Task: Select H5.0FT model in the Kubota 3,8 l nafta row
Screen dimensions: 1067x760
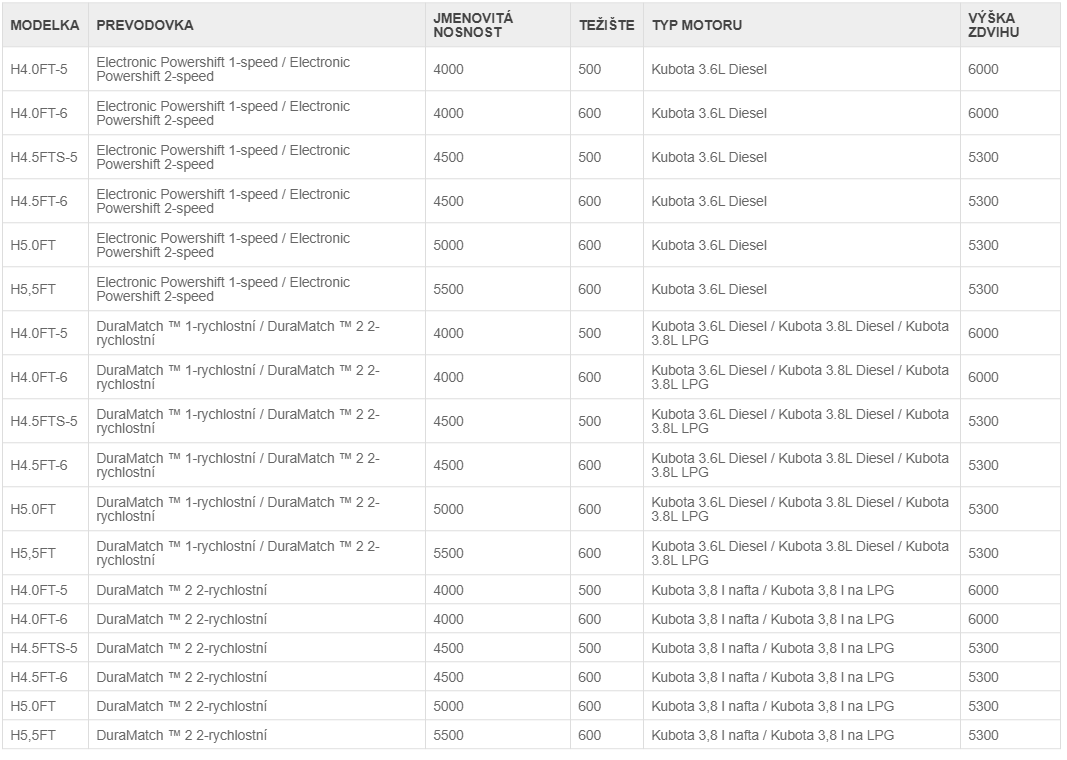Action: pyautogui.click(x=33, y=707)
